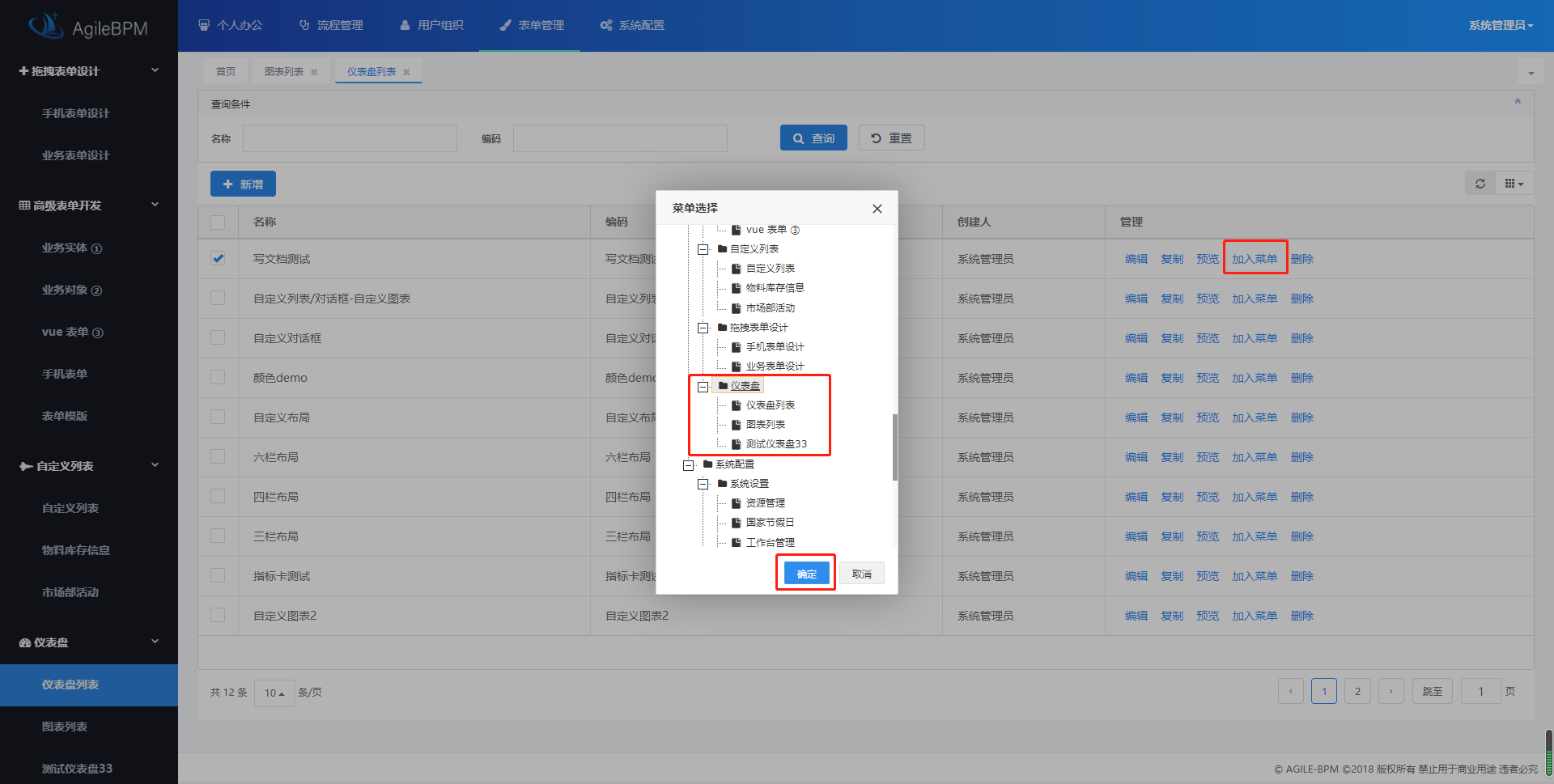Image resolution: width=1554 pixels, height=784 pixels.
Task: Click the 仪表盘 folder in the tree
Action: click(740, 386)
